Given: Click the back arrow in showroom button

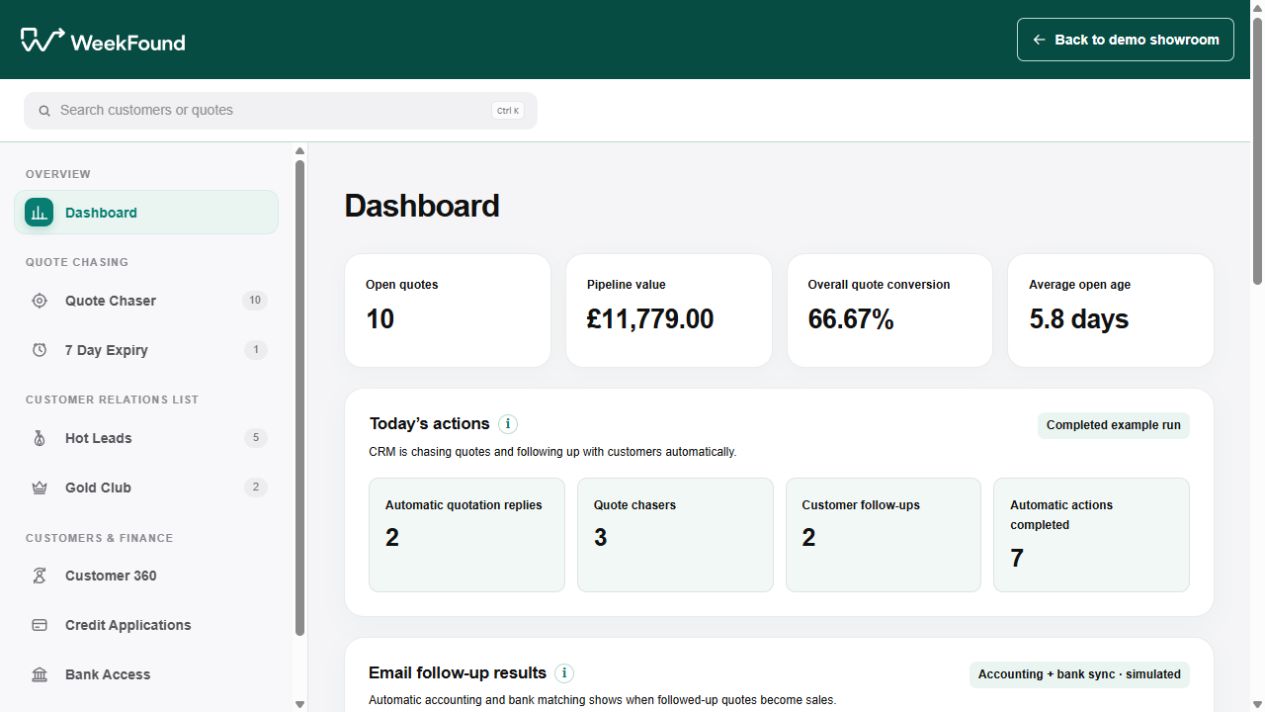Looking at the screenshot, I should coord(1039,40).
